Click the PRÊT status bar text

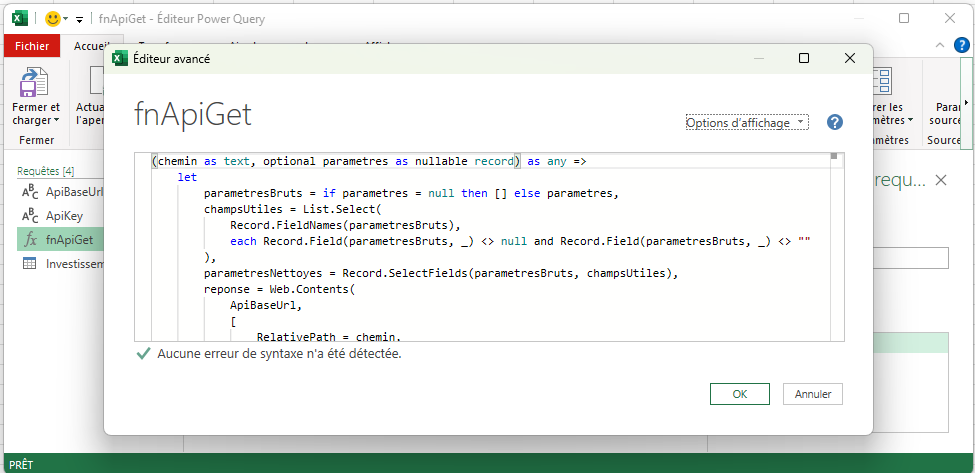(x=21, y=464)
